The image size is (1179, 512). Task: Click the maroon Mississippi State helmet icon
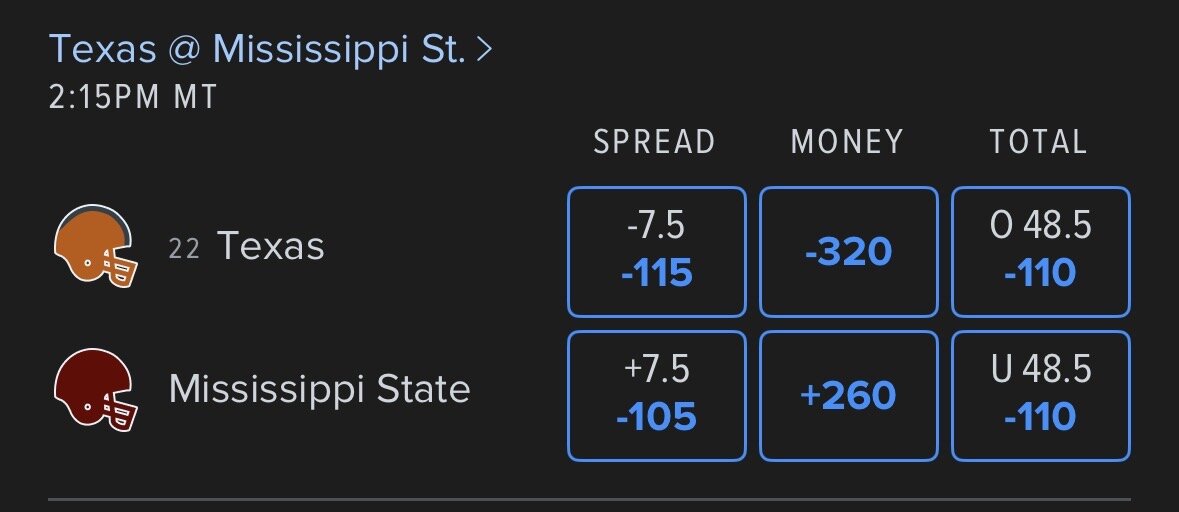[94, 390]
